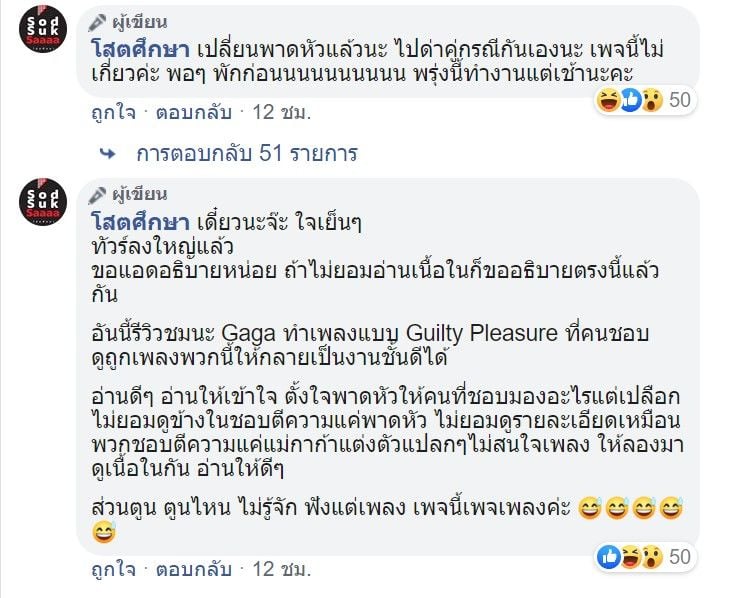Click the wow reaction on the first comment

pos(651,100)
